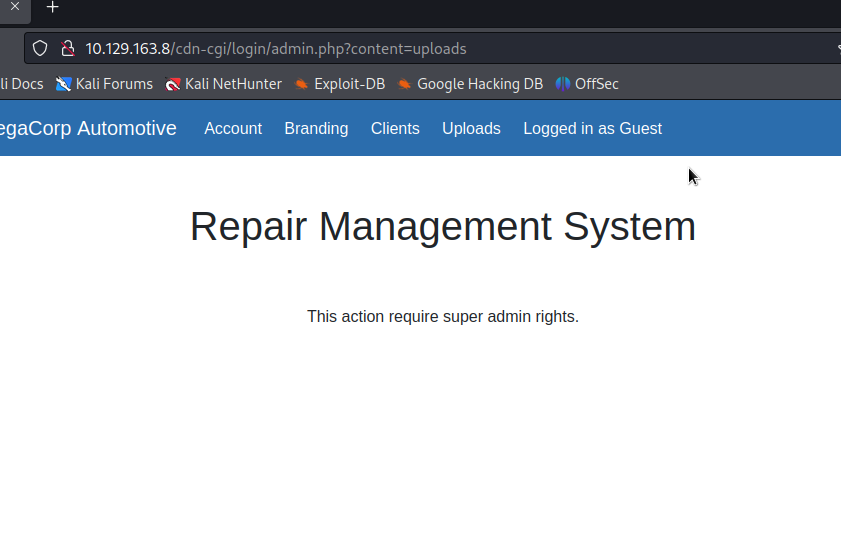Open a new browser tab

[x=53, y=7]
